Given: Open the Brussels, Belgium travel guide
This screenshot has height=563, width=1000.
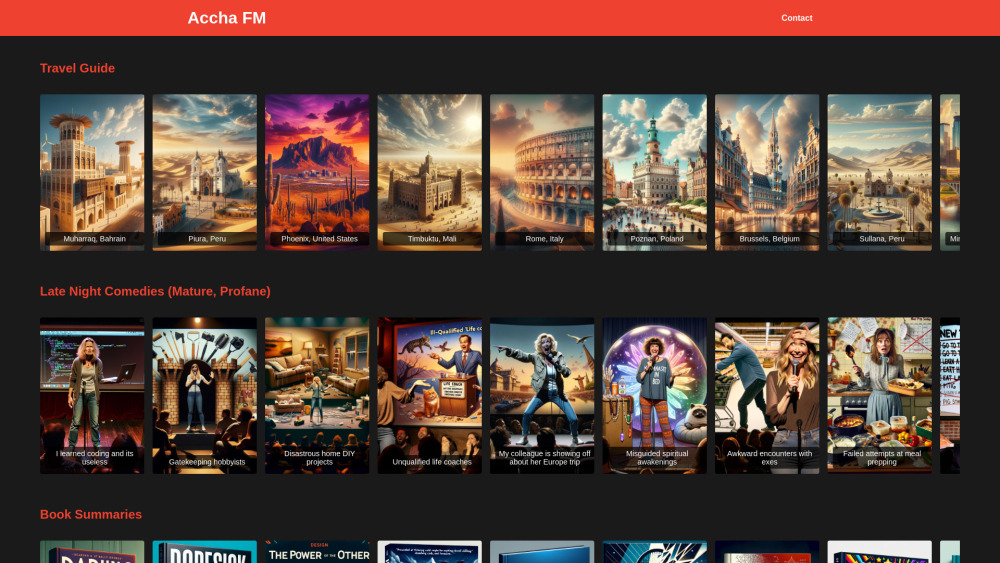Looking at the screenshot, I should [767, 172].
